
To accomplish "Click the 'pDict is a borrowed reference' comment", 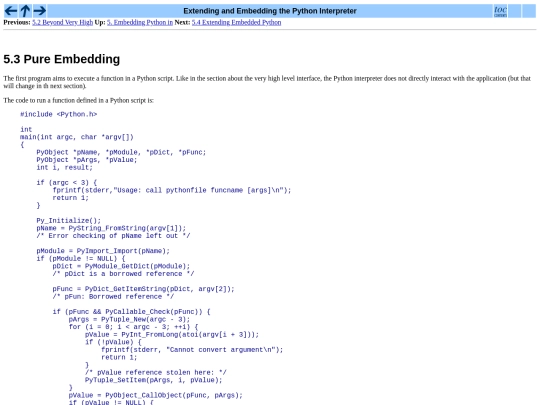I will [123, 274].
